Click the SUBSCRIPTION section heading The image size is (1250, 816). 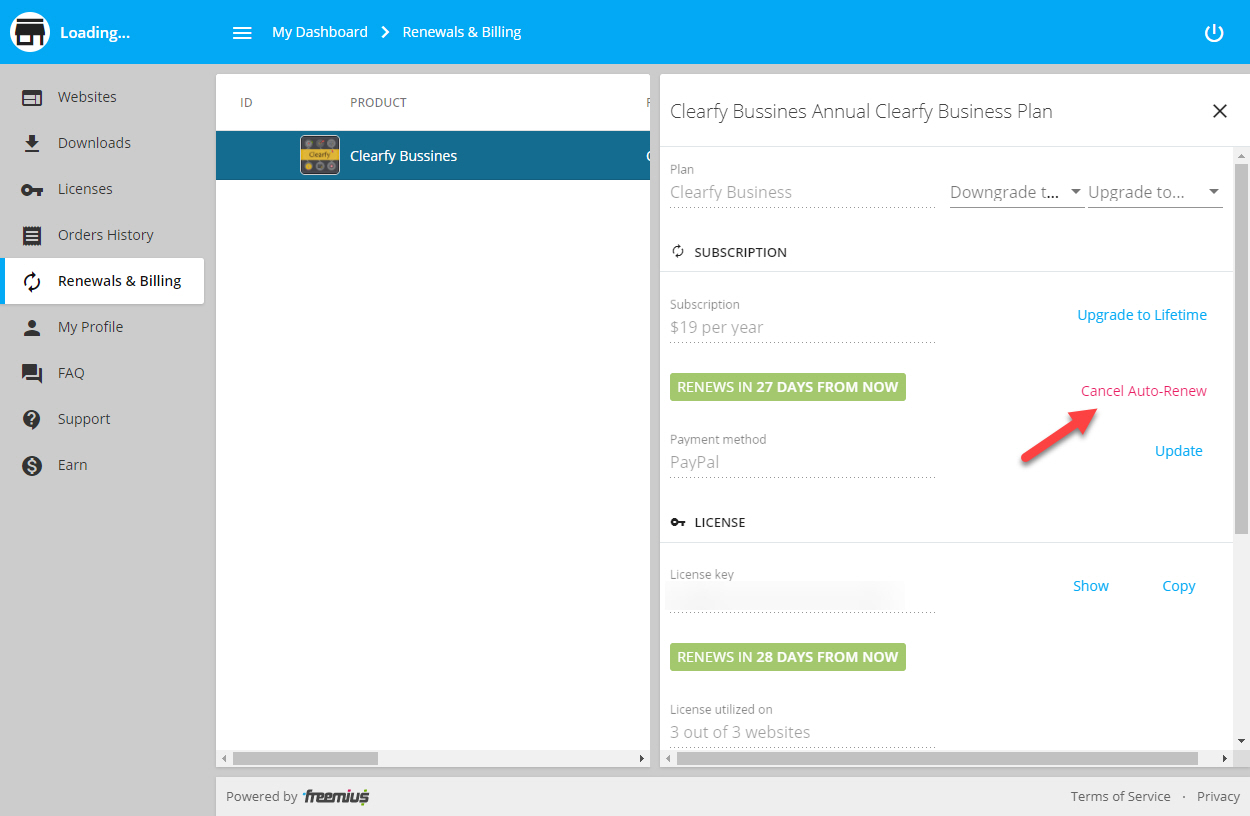pos(740,253)
